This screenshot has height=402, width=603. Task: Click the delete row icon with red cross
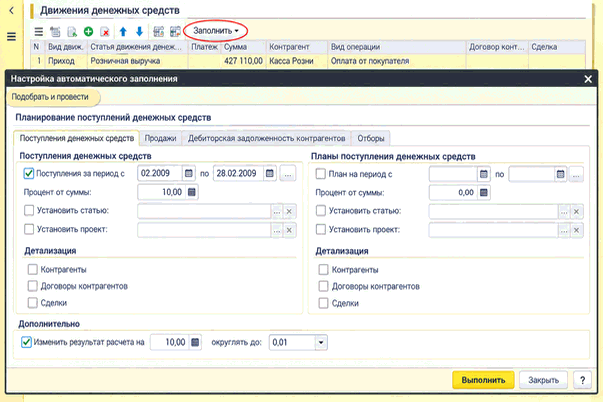tap(105, 32)
